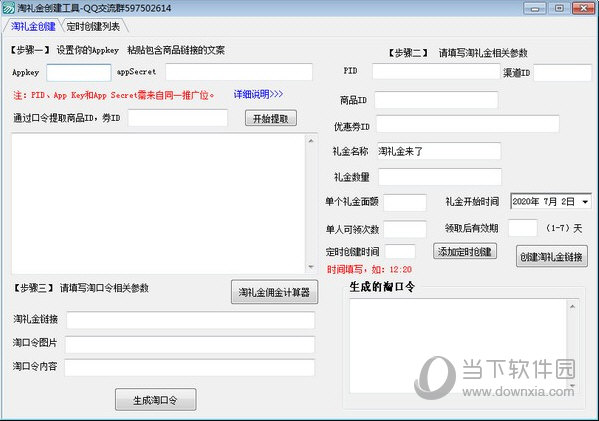Close the 淘礼金创建工具 window
Screen dimensions: 599x421
pyautogui.click(x=583, y=8)
